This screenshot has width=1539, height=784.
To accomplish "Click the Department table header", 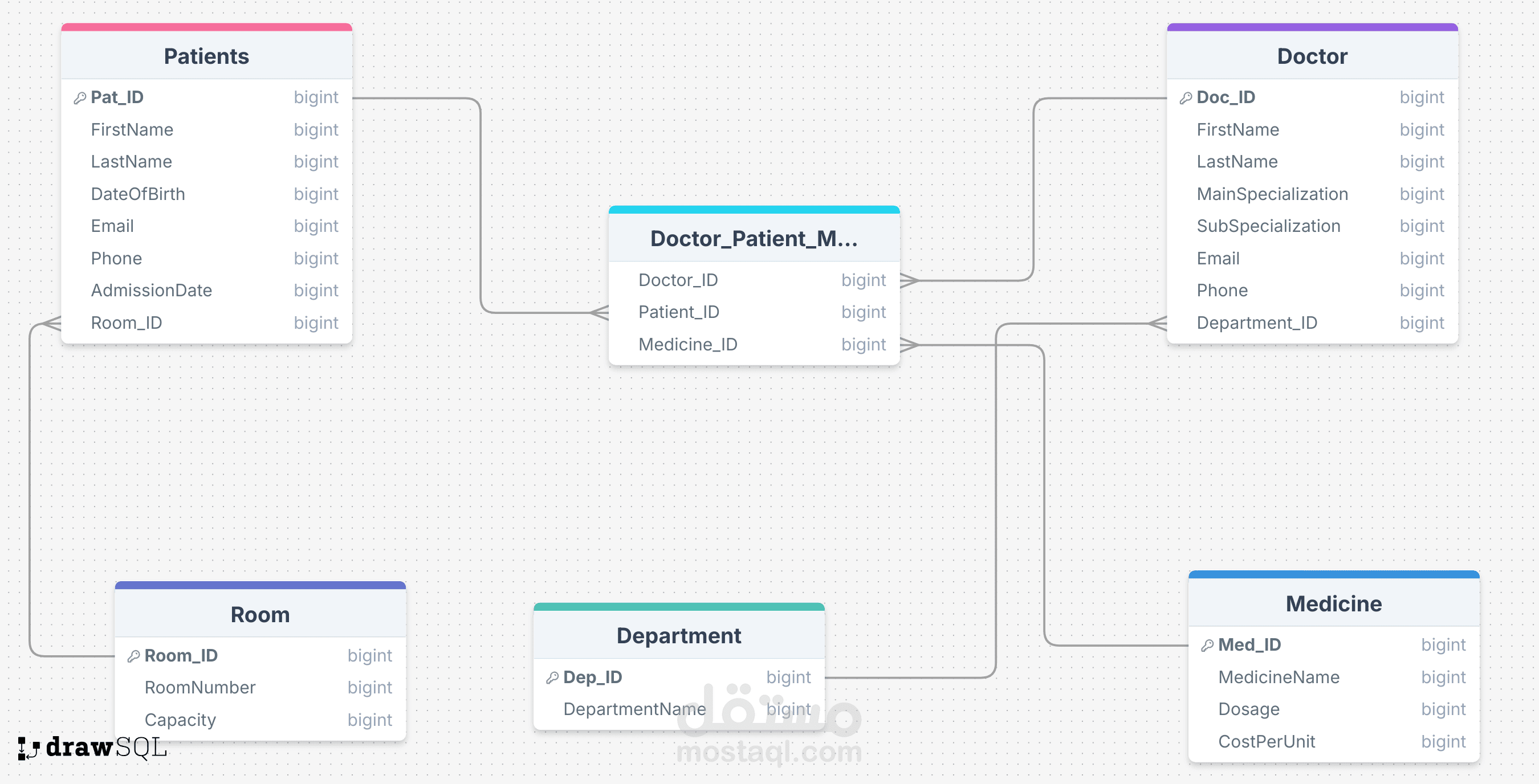I will pyautogui.click(x=679, y=635).
